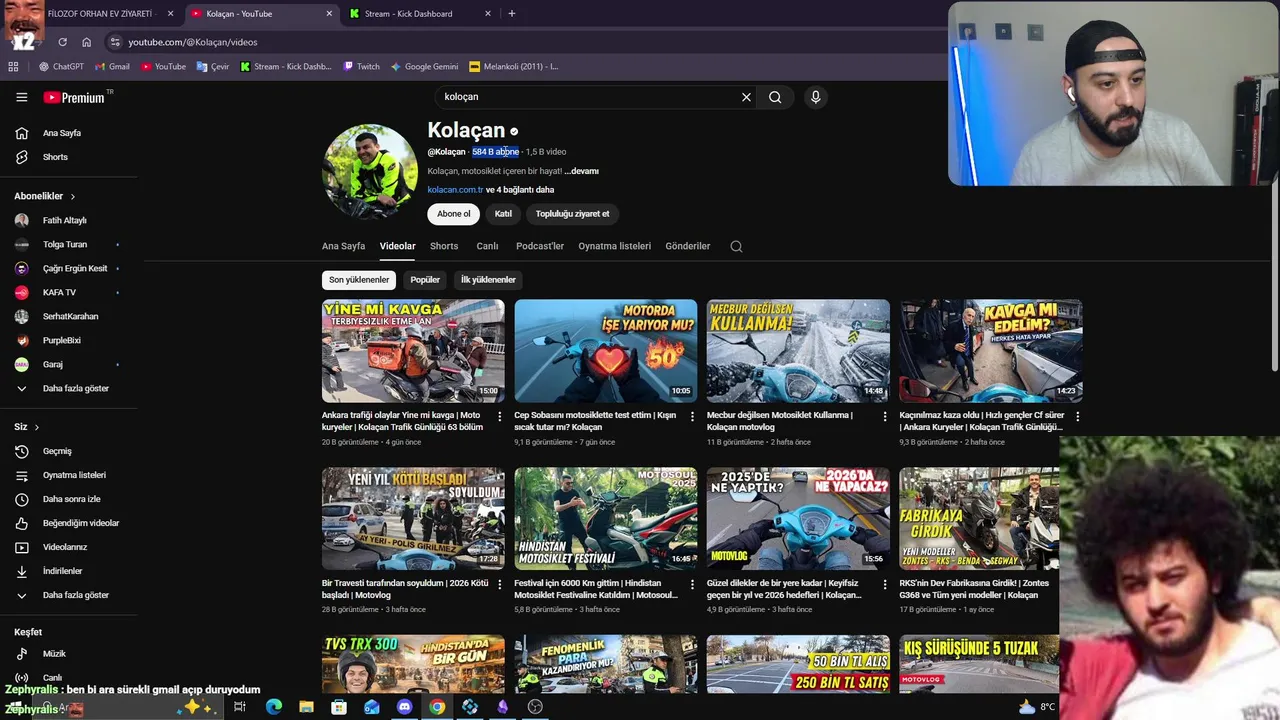Screen dimensions: 1280x720
Task: Run search with magnifier button
Action: (775, 97)
